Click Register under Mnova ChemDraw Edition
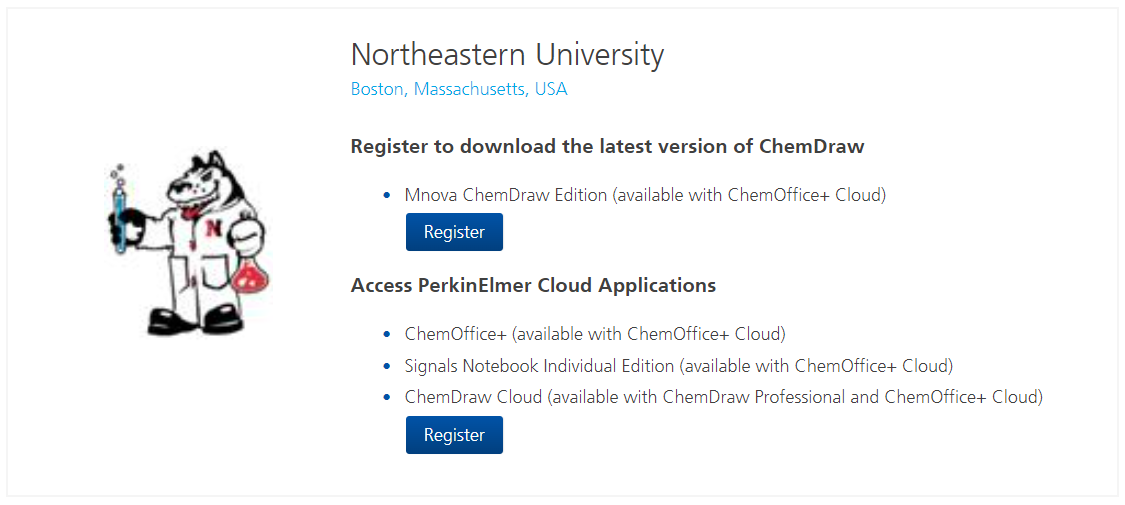This screenshot has width=1125, height=505. tap(454, 232)
